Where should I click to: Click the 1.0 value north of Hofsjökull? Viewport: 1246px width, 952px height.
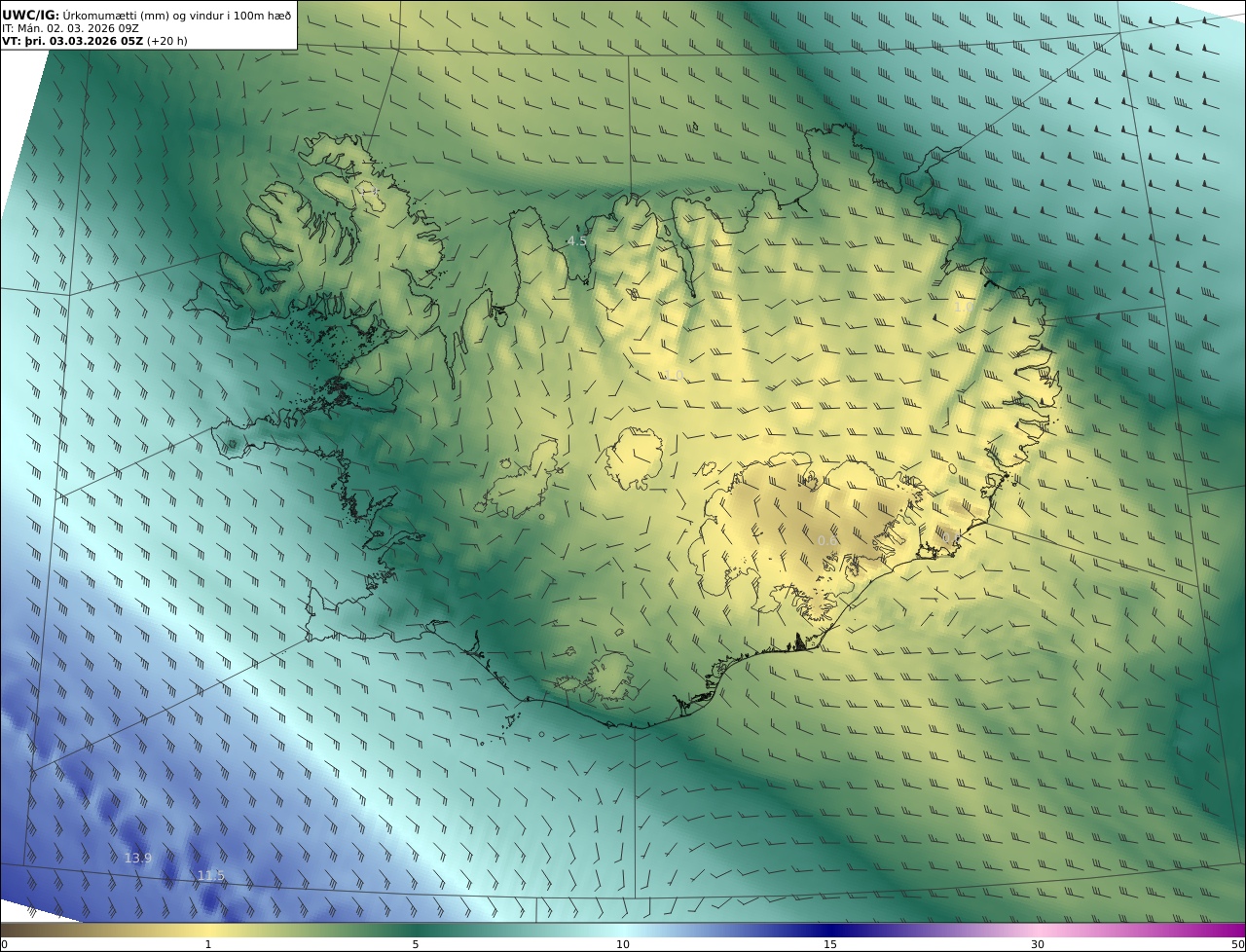click(x=674, y=376)
